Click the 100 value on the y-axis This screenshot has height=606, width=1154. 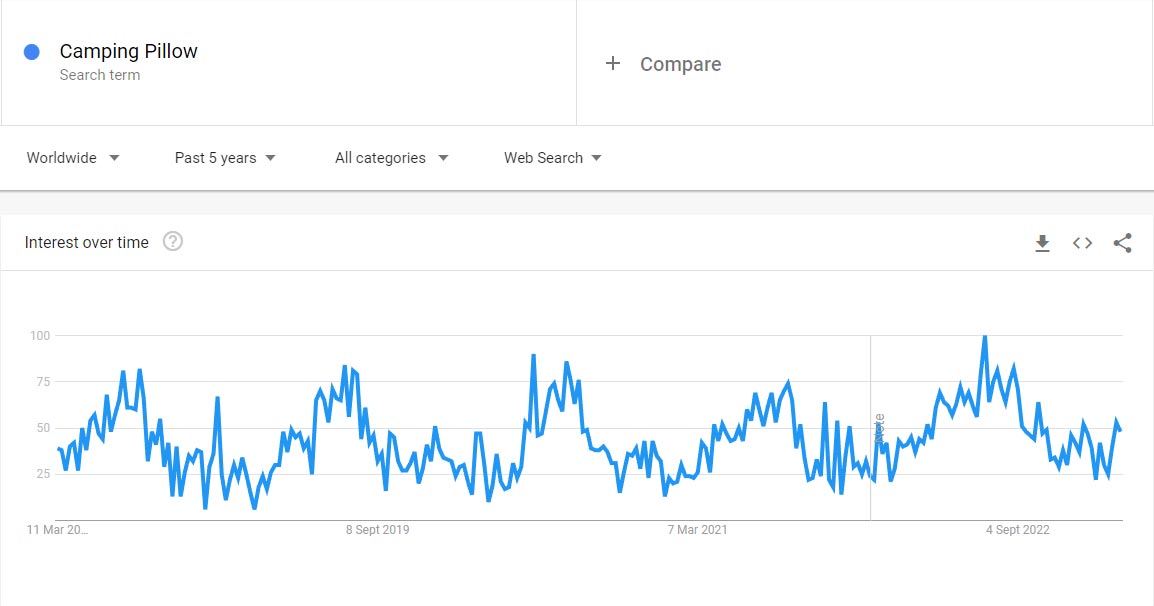pos(39,335)
